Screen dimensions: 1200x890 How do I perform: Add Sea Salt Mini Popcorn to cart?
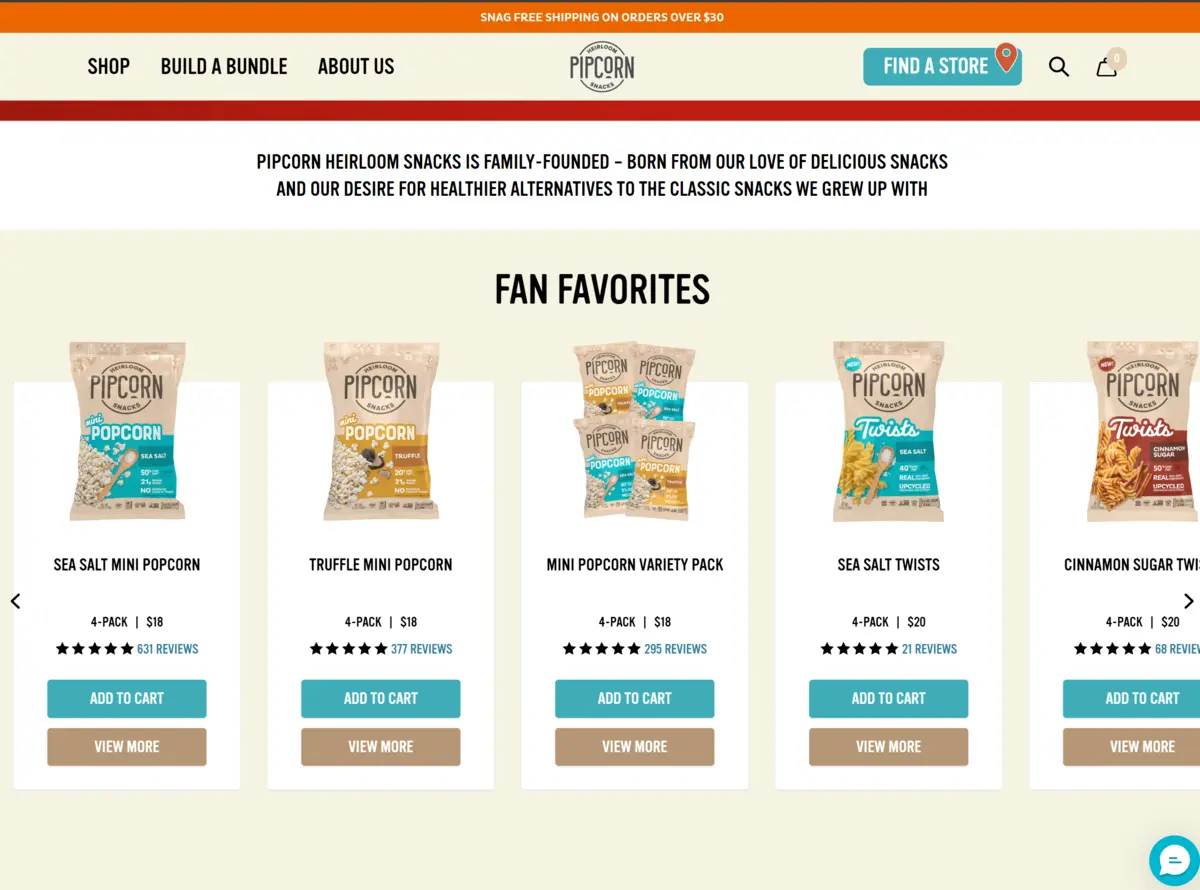pyautogui.click(x=127, y=699)
